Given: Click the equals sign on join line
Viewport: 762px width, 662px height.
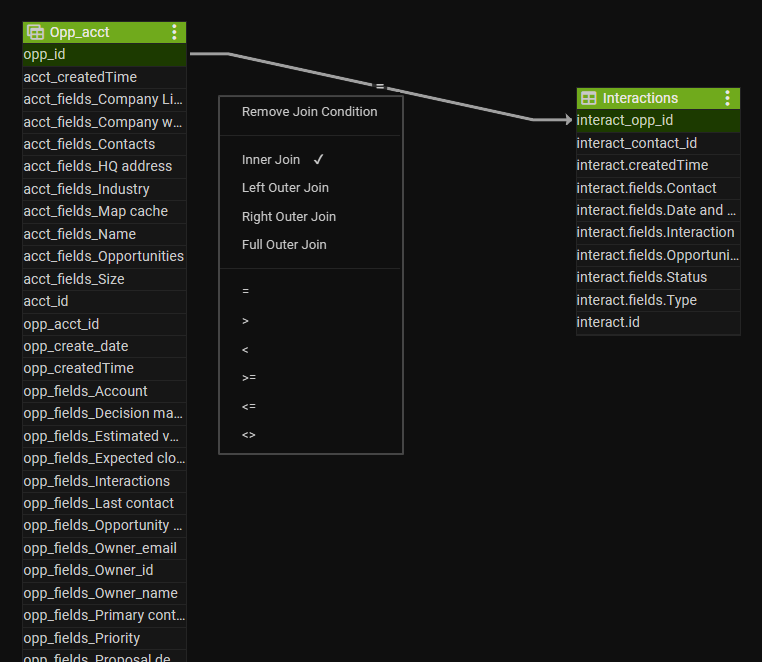Looking at the screenshot, I should 380,87.
